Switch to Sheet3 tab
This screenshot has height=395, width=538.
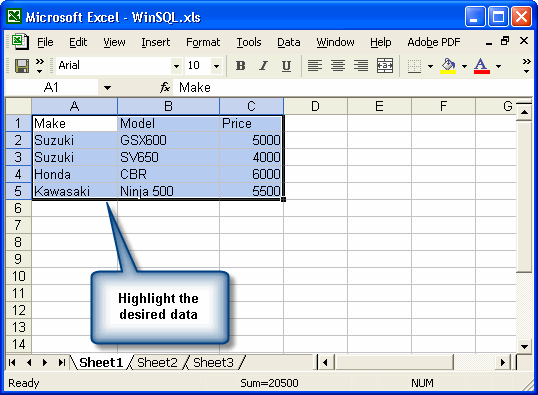coord(213,362)
